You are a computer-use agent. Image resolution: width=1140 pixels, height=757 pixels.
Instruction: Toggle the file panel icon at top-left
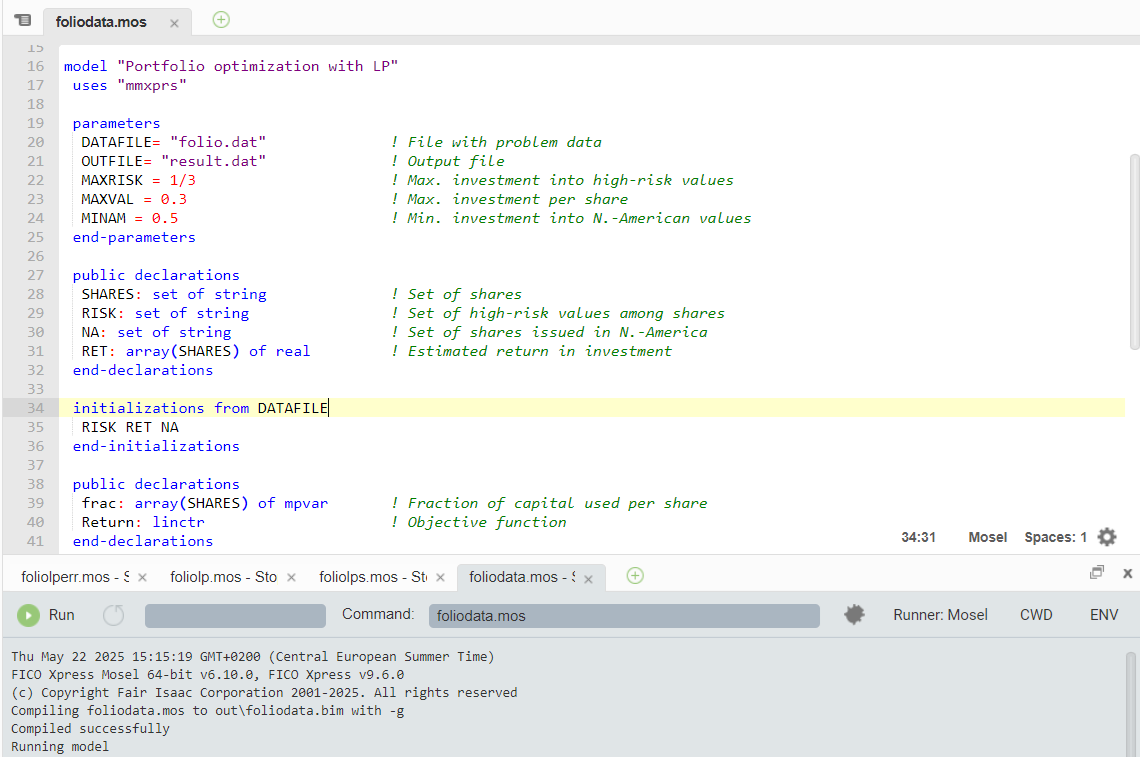[x=22, y=20]
